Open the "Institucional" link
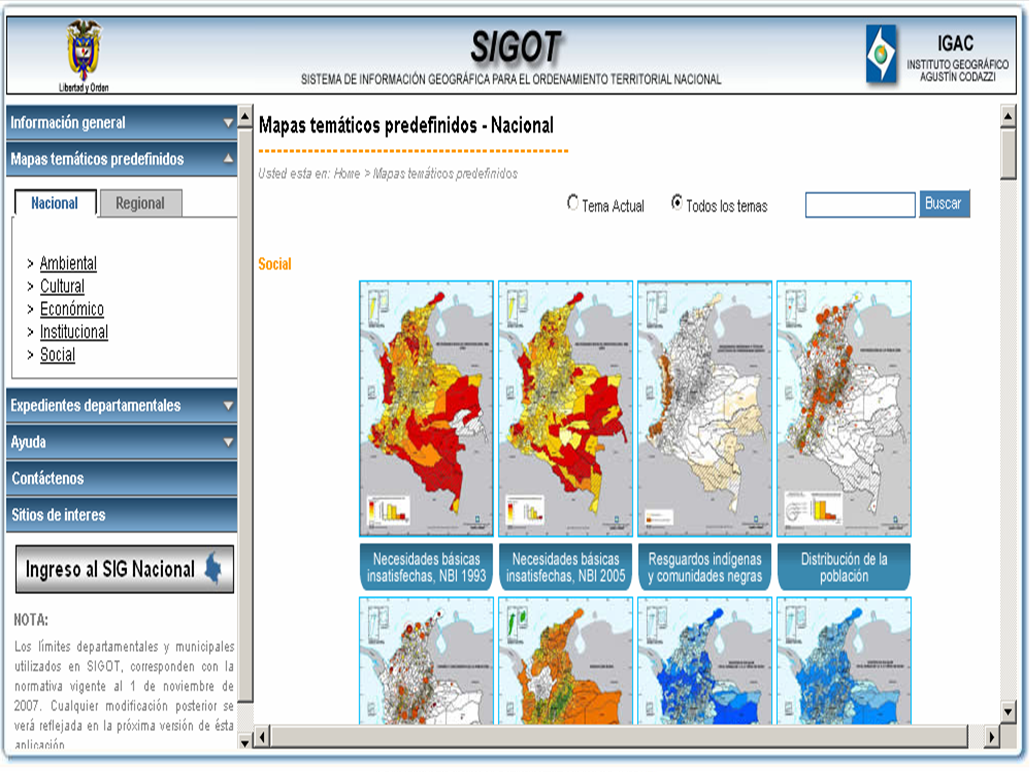This screenshot has height=772, width=1030. pyautogui.click(x=72, y=330)
